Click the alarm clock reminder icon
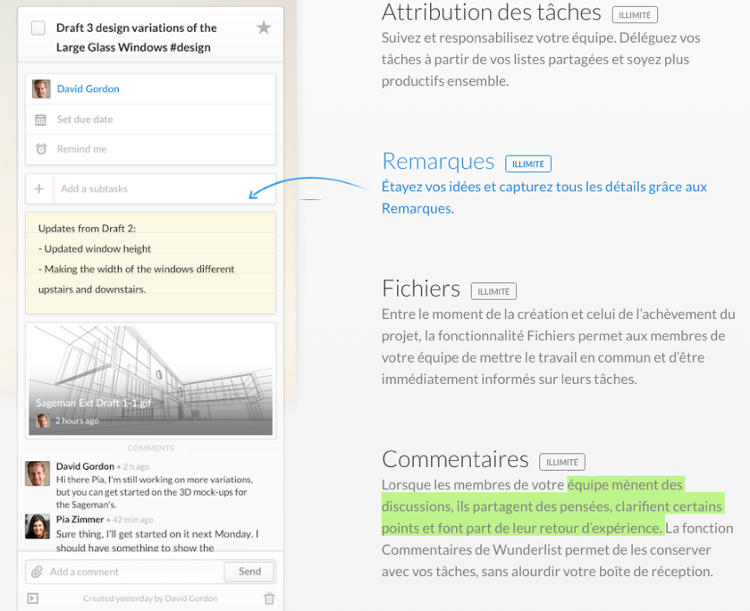 tap(41, 150)
